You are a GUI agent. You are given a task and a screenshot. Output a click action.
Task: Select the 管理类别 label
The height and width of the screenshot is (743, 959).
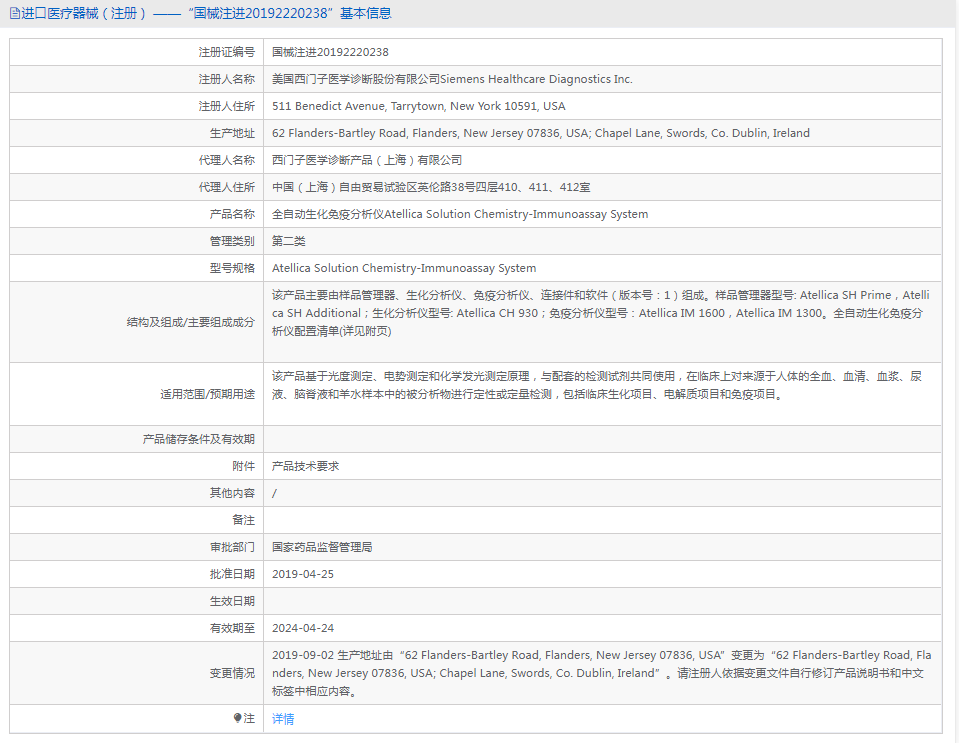tap(232, 240)
